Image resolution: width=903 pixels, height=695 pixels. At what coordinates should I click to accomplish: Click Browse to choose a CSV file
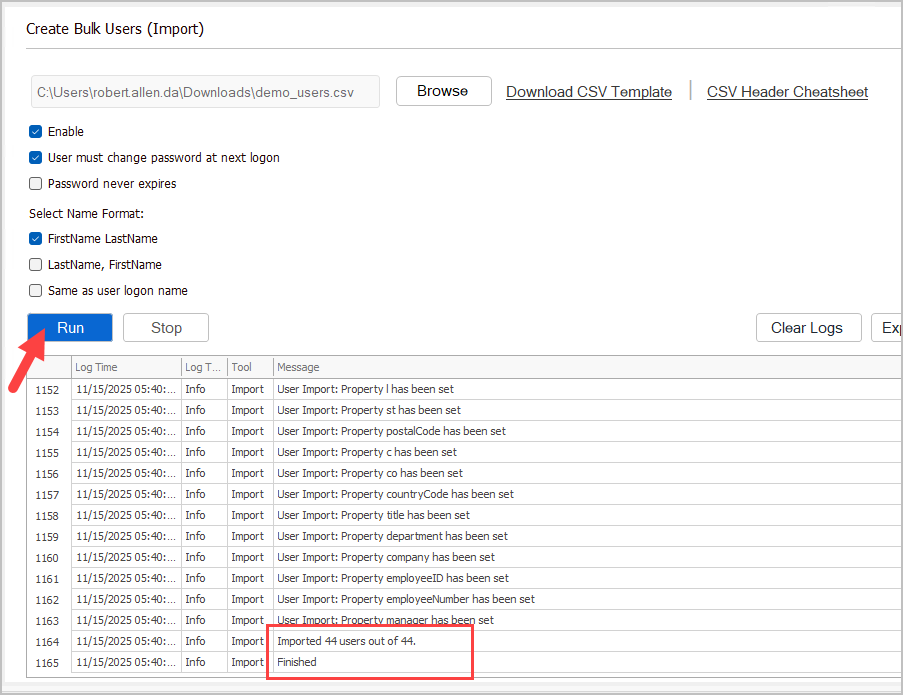coord(443,91)
